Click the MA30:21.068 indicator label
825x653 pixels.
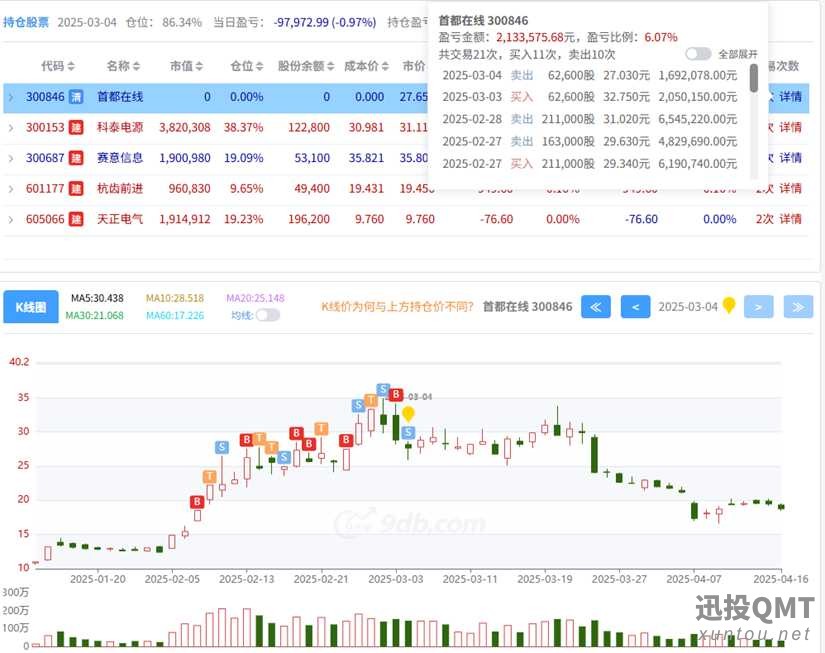click(x=95, y=315)
